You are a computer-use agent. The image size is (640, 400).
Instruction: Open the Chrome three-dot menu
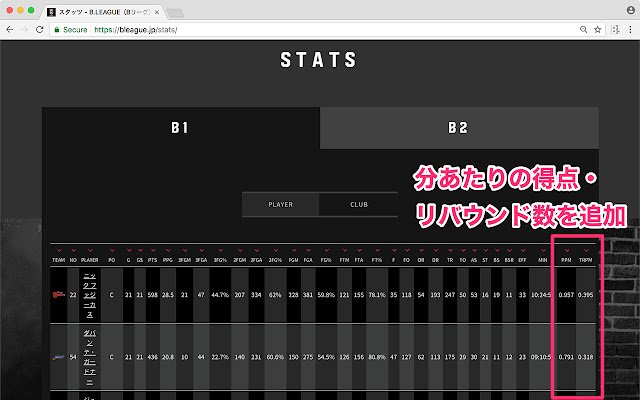[x=631, y=29]
